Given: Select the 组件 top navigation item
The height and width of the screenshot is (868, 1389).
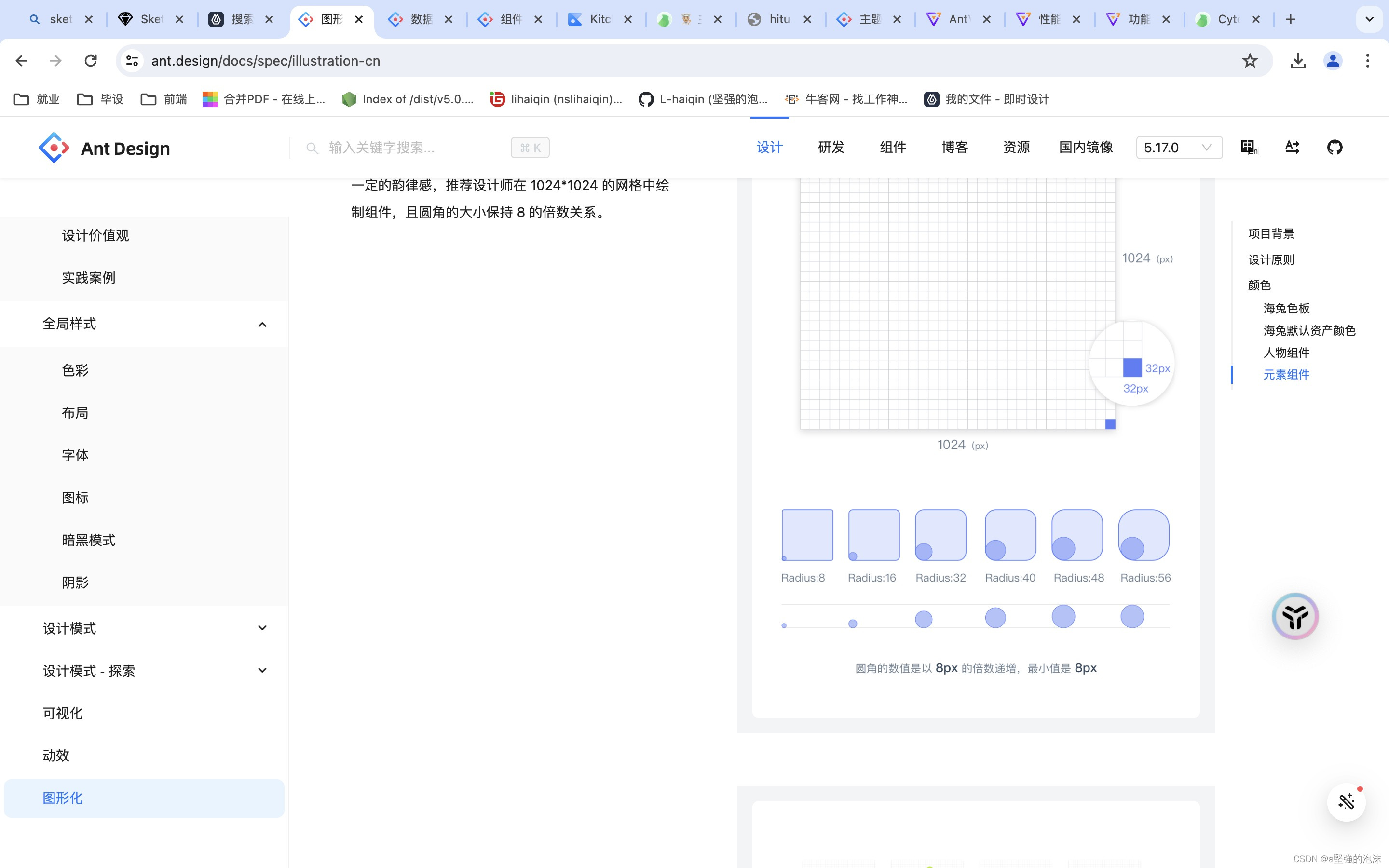Looking at the screenshot, I should point(893,148).
